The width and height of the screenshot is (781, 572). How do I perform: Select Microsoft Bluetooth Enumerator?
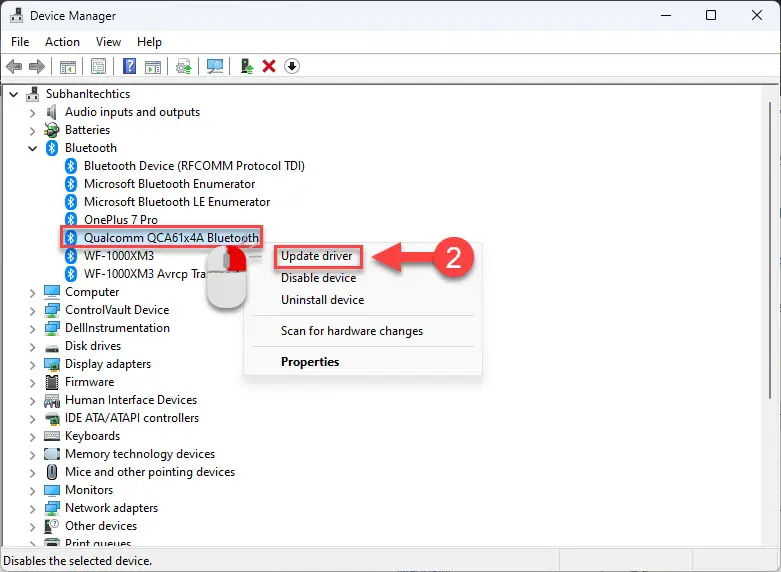[169, 184]
